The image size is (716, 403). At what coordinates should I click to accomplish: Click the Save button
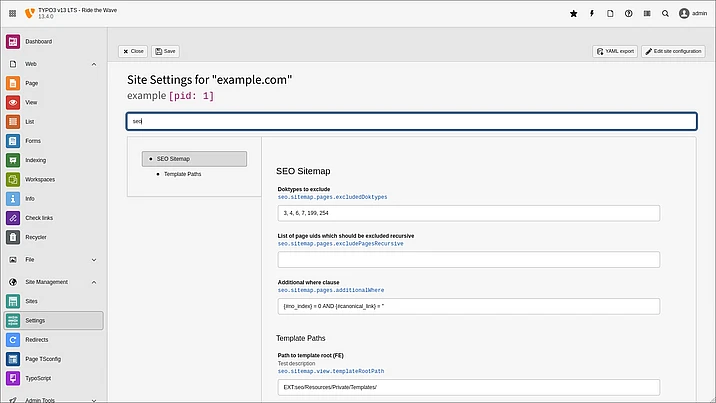coord(165,51)
